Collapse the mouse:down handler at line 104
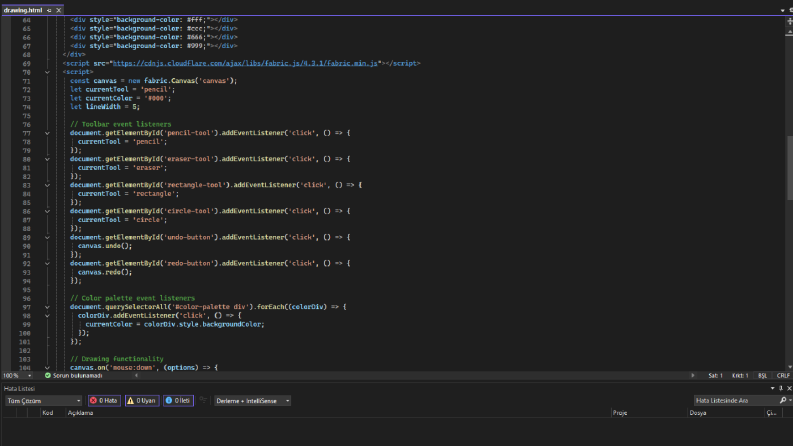Screen dimensions: 793x446 point(47,368)
